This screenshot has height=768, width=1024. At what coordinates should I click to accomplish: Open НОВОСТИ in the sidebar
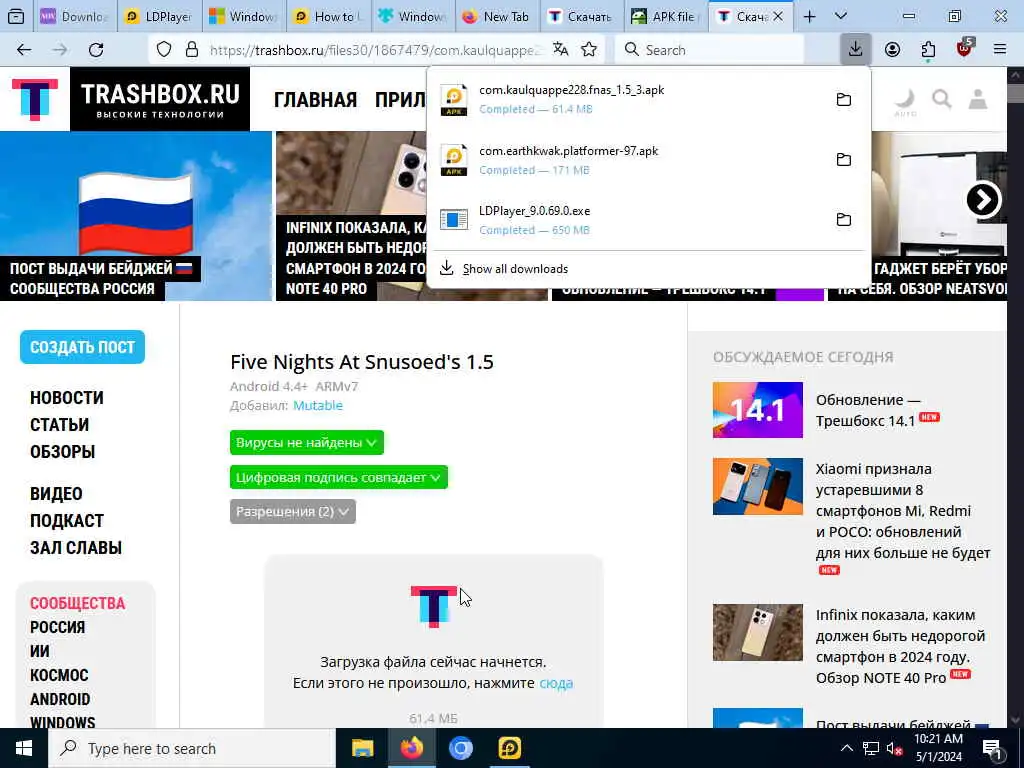point(67,398)
